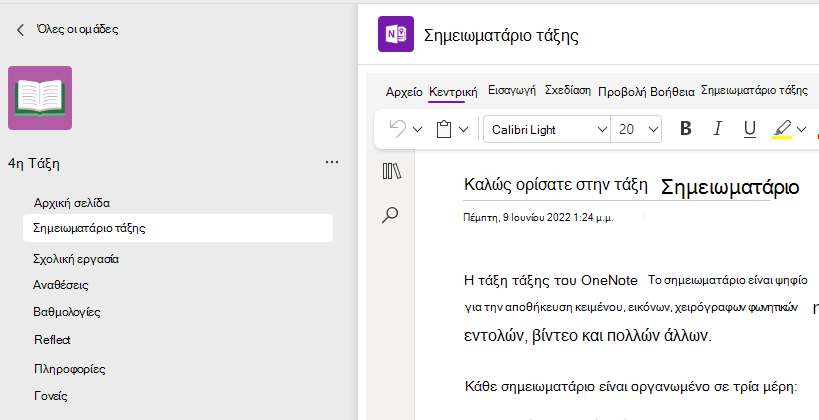Open Σημειωματάριο τάξης ribbon tab
Screen dimensions: 819x420
click(754, 90)
